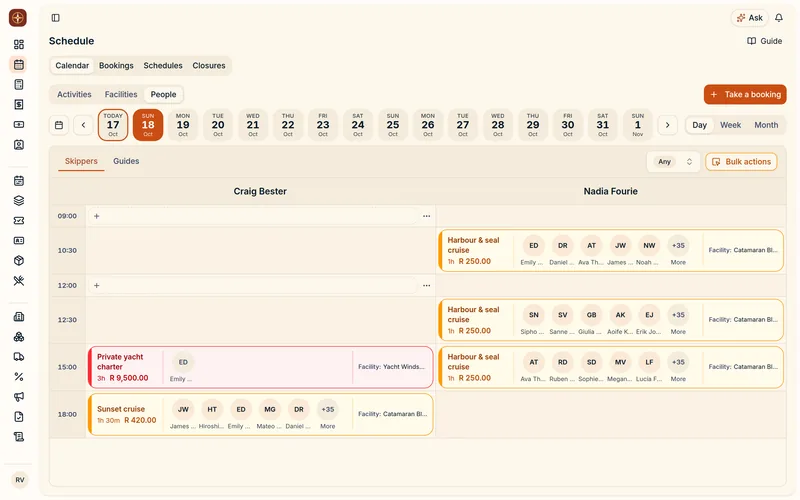Image resolution: width=800 pixels, height=500 pixels.
Task: Open Bulk actions button
Action: point(741,162)
